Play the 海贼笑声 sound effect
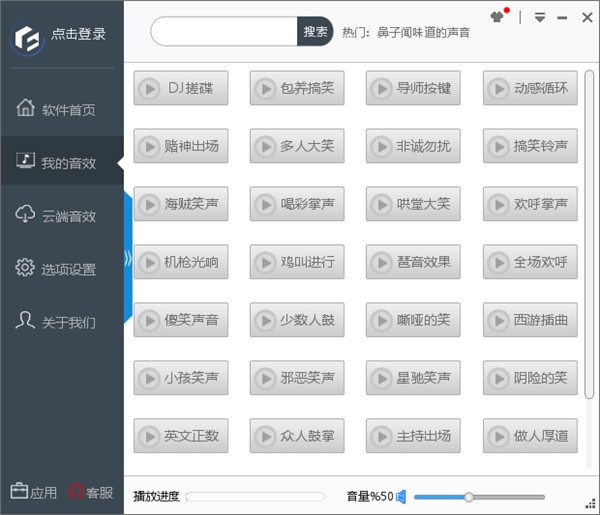This screenshot has width=600, height=515. tap(181, 204)
